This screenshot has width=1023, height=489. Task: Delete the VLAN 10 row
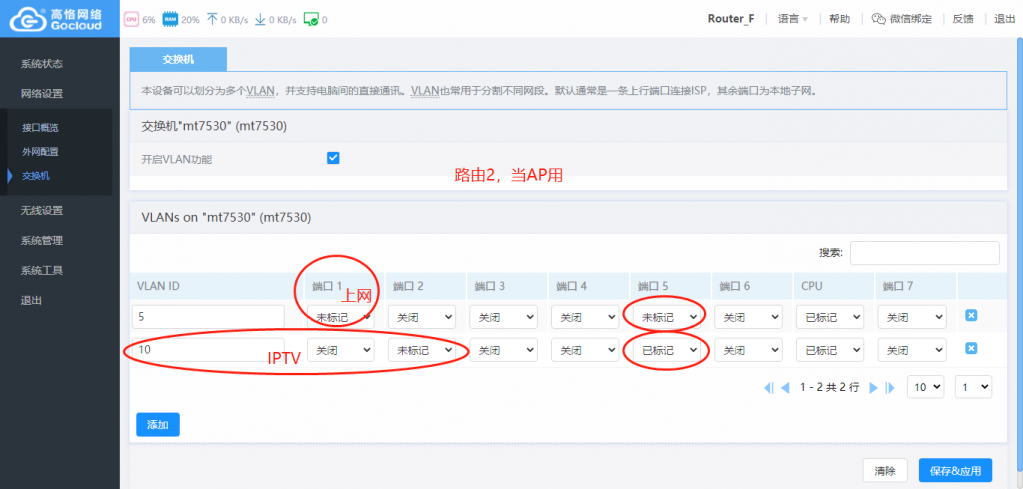(970, 348)
